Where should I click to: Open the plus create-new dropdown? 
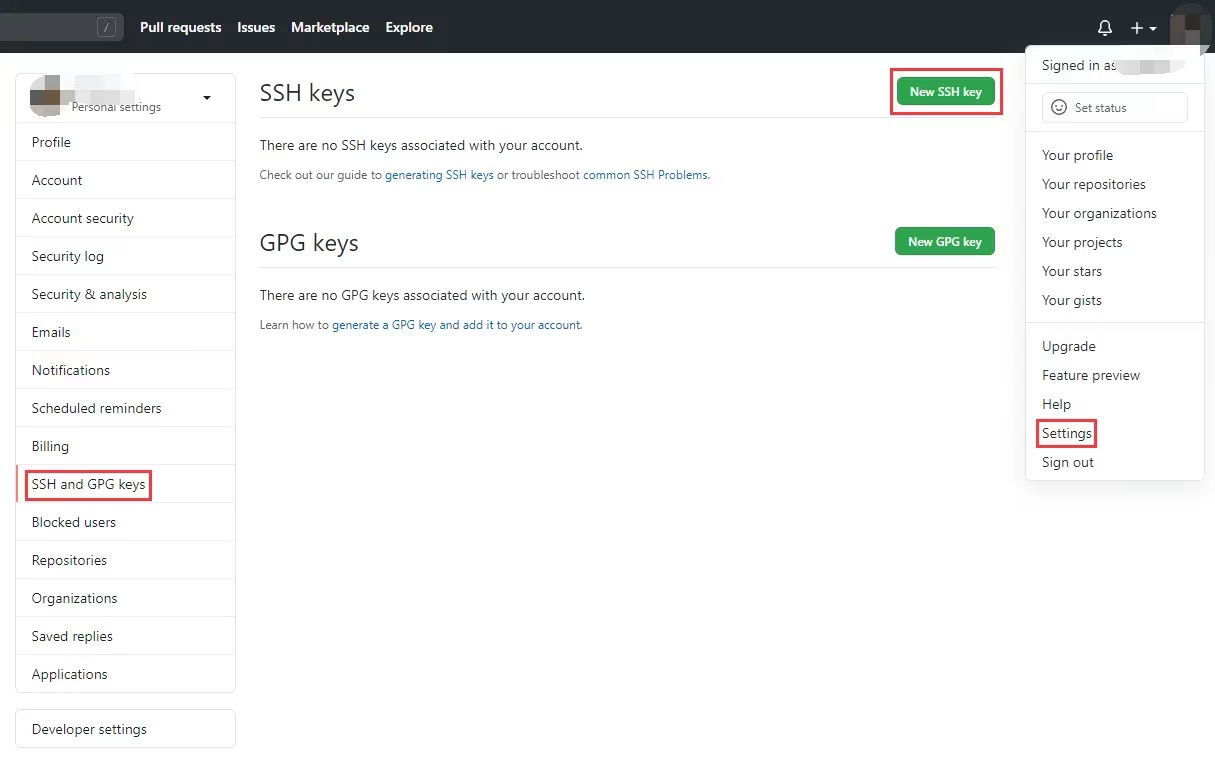point(1142,28)
